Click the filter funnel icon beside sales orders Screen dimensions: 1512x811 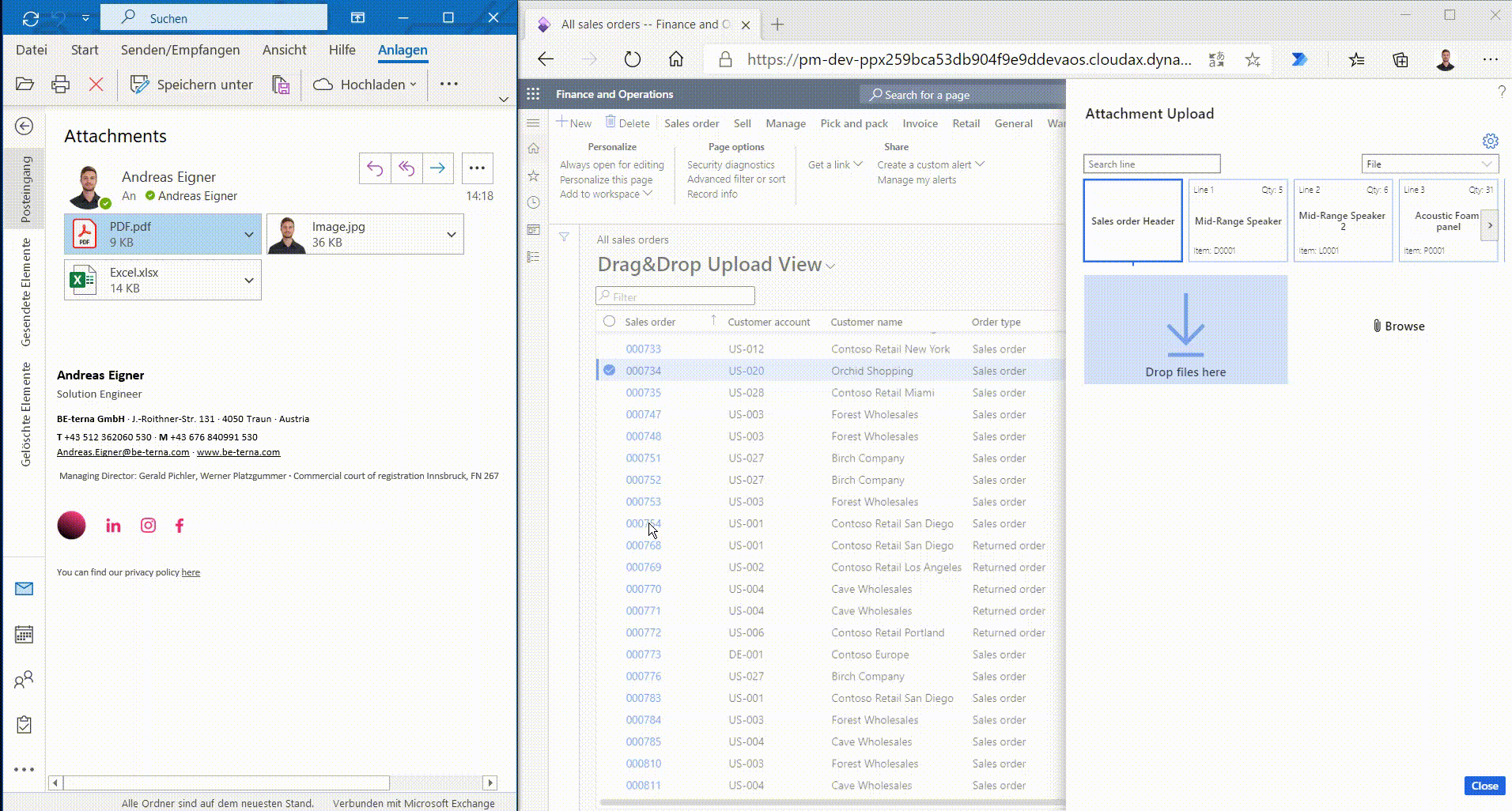[564, 236]
